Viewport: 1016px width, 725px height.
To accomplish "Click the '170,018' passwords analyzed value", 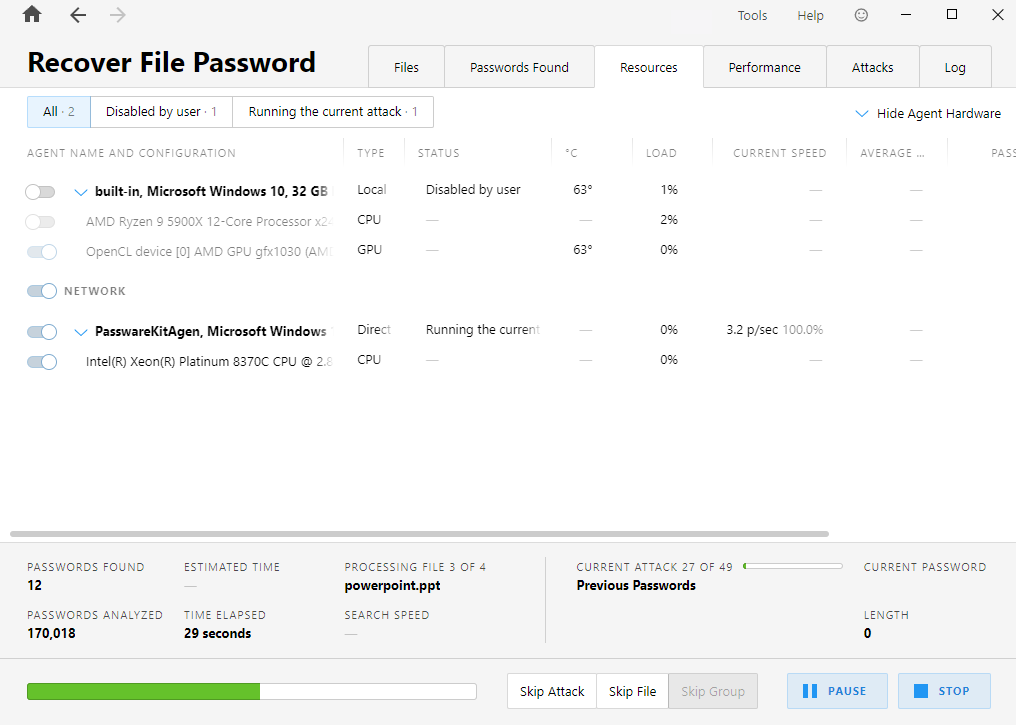I will (51, 634).
